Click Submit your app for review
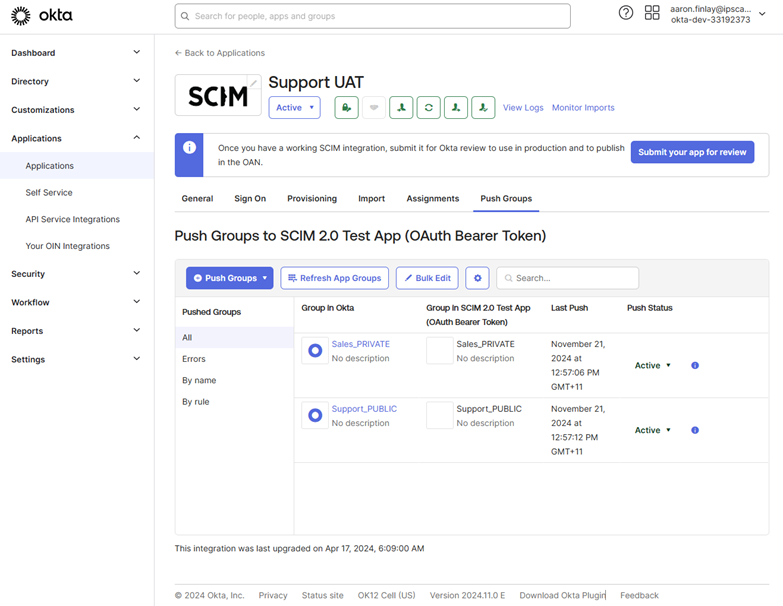 (692, 152)
